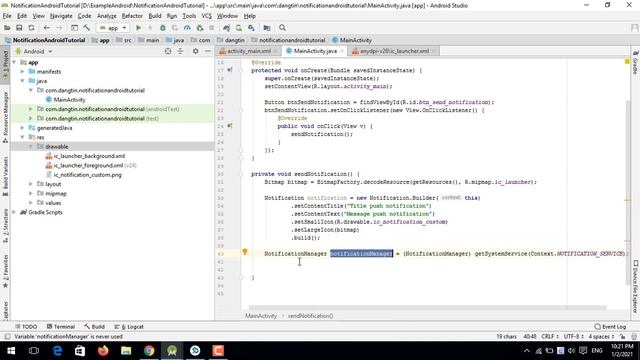
Task: Expand the layout folder
Action: (x=31, y=184)
